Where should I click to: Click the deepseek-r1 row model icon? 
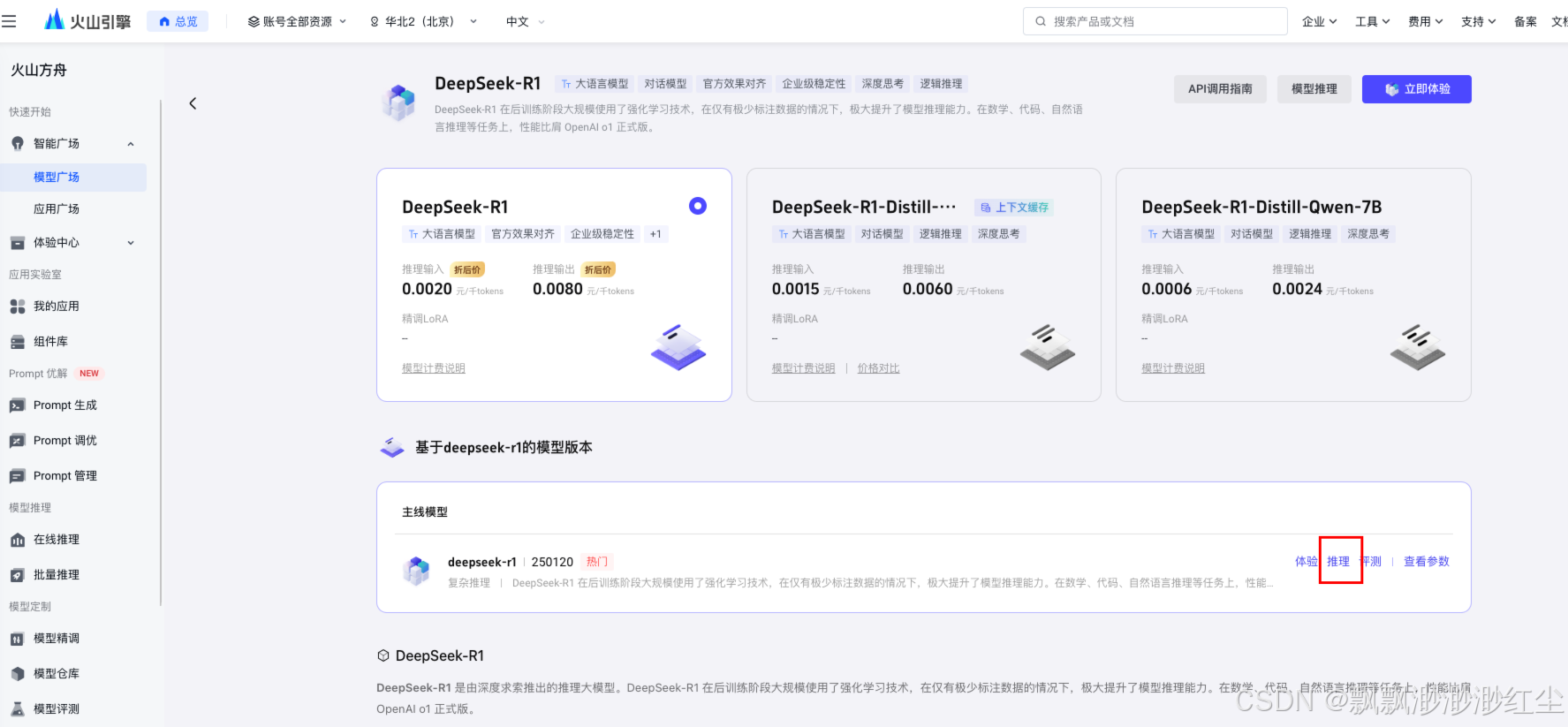416,571
